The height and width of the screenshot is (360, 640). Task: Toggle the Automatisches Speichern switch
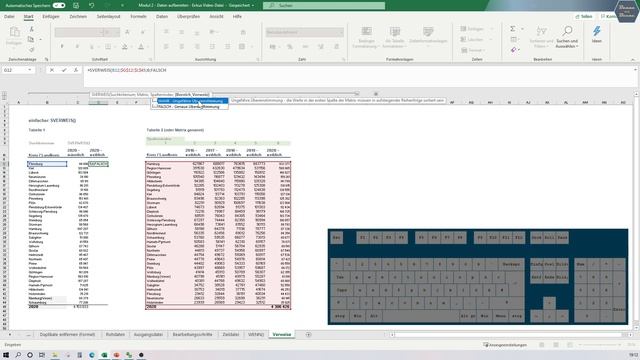[x=59, y=5]
